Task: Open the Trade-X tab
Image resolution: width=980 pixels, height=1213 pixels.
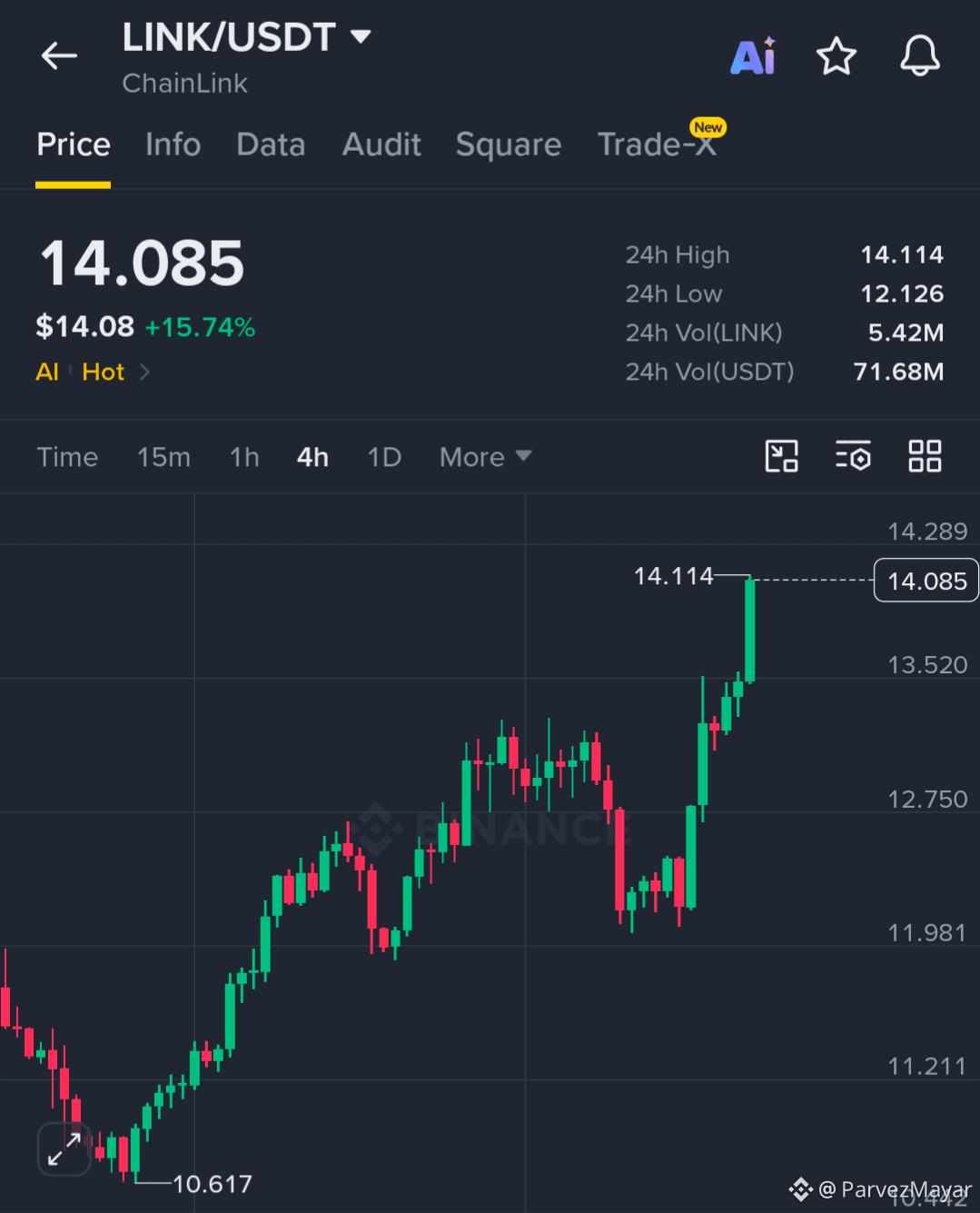Action: pyautogui.click(x=658, y=144)
